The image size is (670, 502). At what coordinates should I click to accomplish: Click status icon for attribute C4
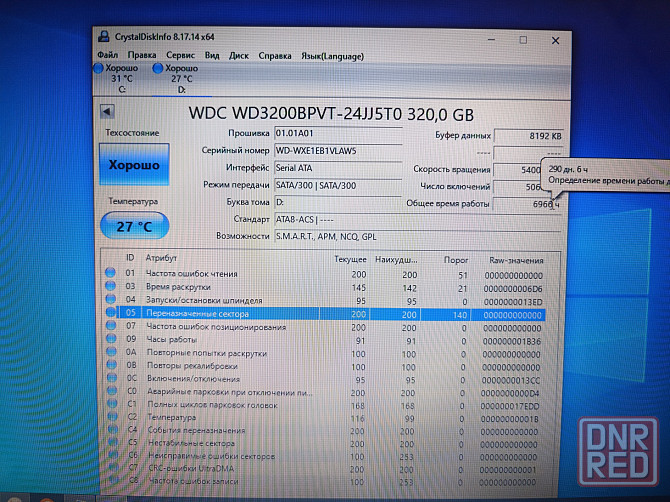[113, 429]
